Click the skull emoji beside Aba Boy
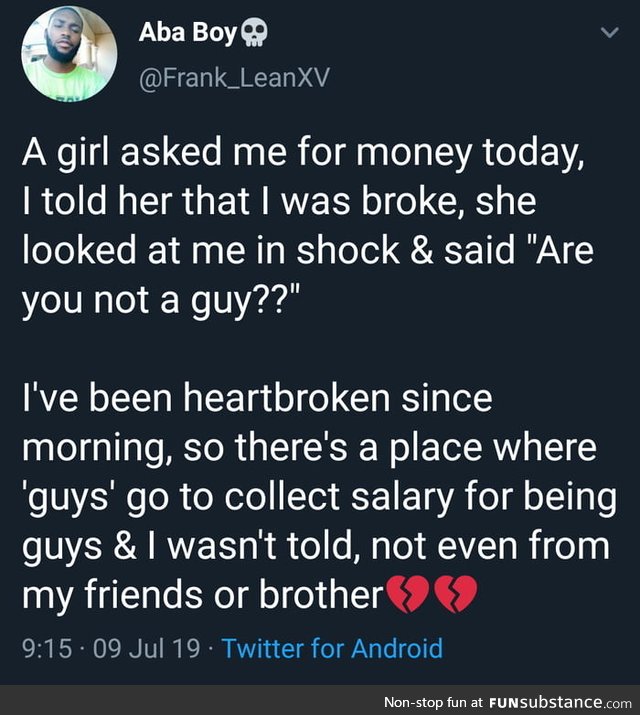The image size is (640, 715). point(254,34)
